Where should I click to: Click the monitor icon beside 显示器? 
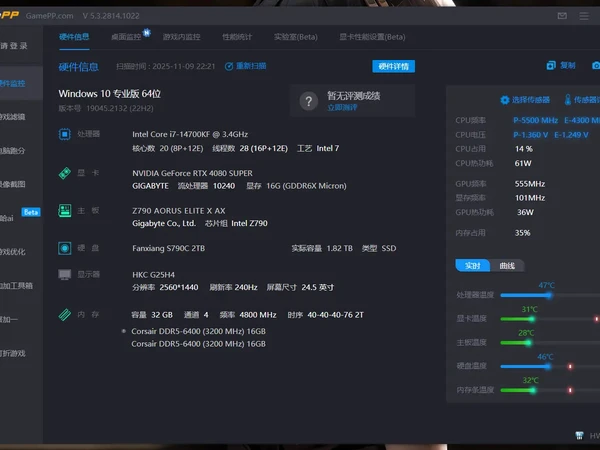65,274
